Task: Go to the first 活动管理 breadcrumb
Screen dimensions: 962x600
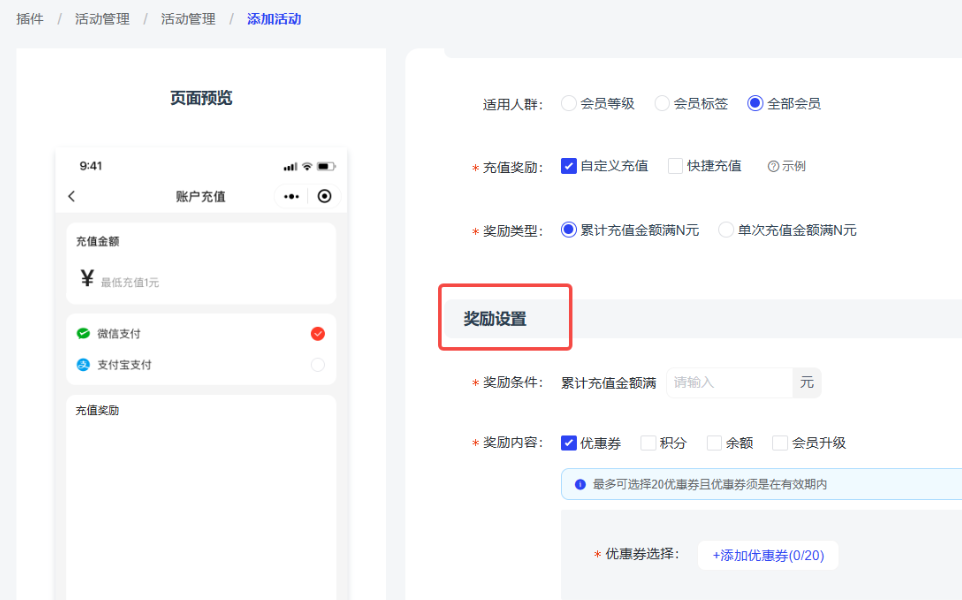Action: point(102,19)
